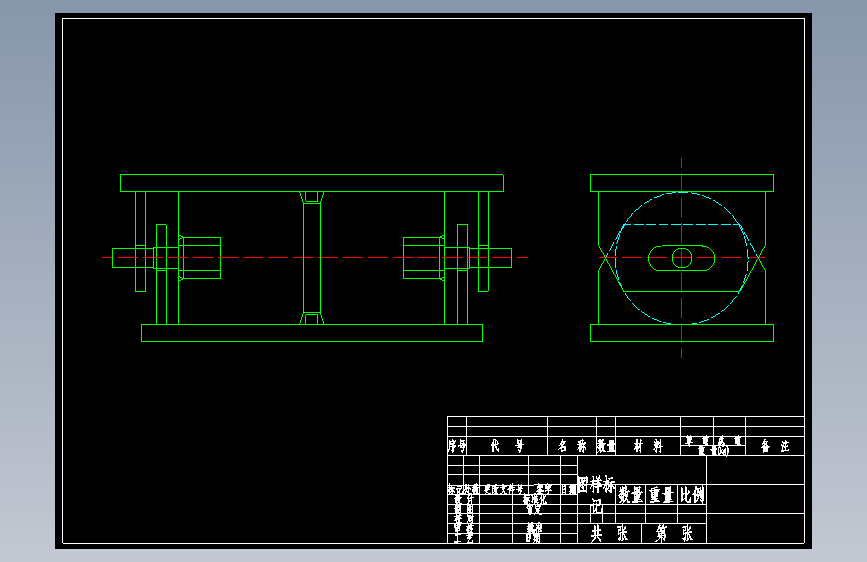Select the bottom base plate in front view
This screenshot has height=562, width=867.
[312, 333]
